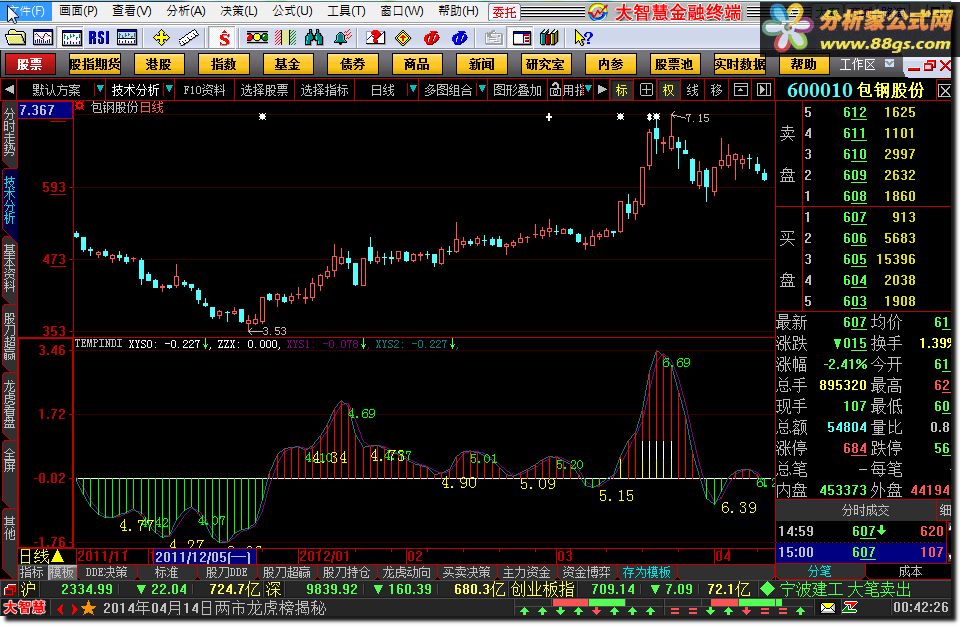Click the 日线 period yellow triangle
Screen dimensions: 962x626
coord(58,556)
